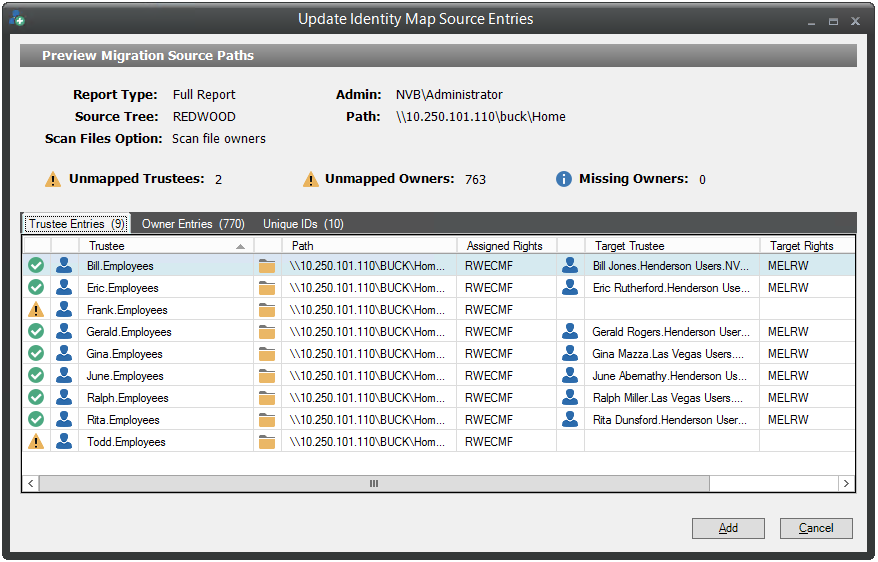878x562 pixels.
Task: Click the right scroll arrow of the table
Action: 847,483
